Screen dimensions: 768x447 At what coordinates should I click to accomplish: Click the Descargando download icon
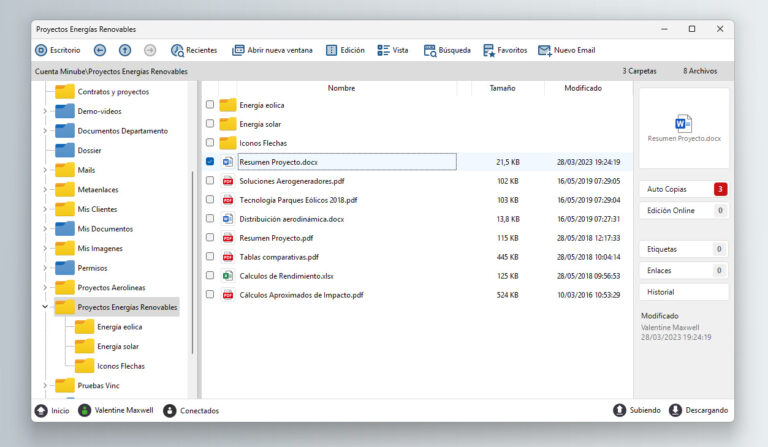tap(675, 410)
